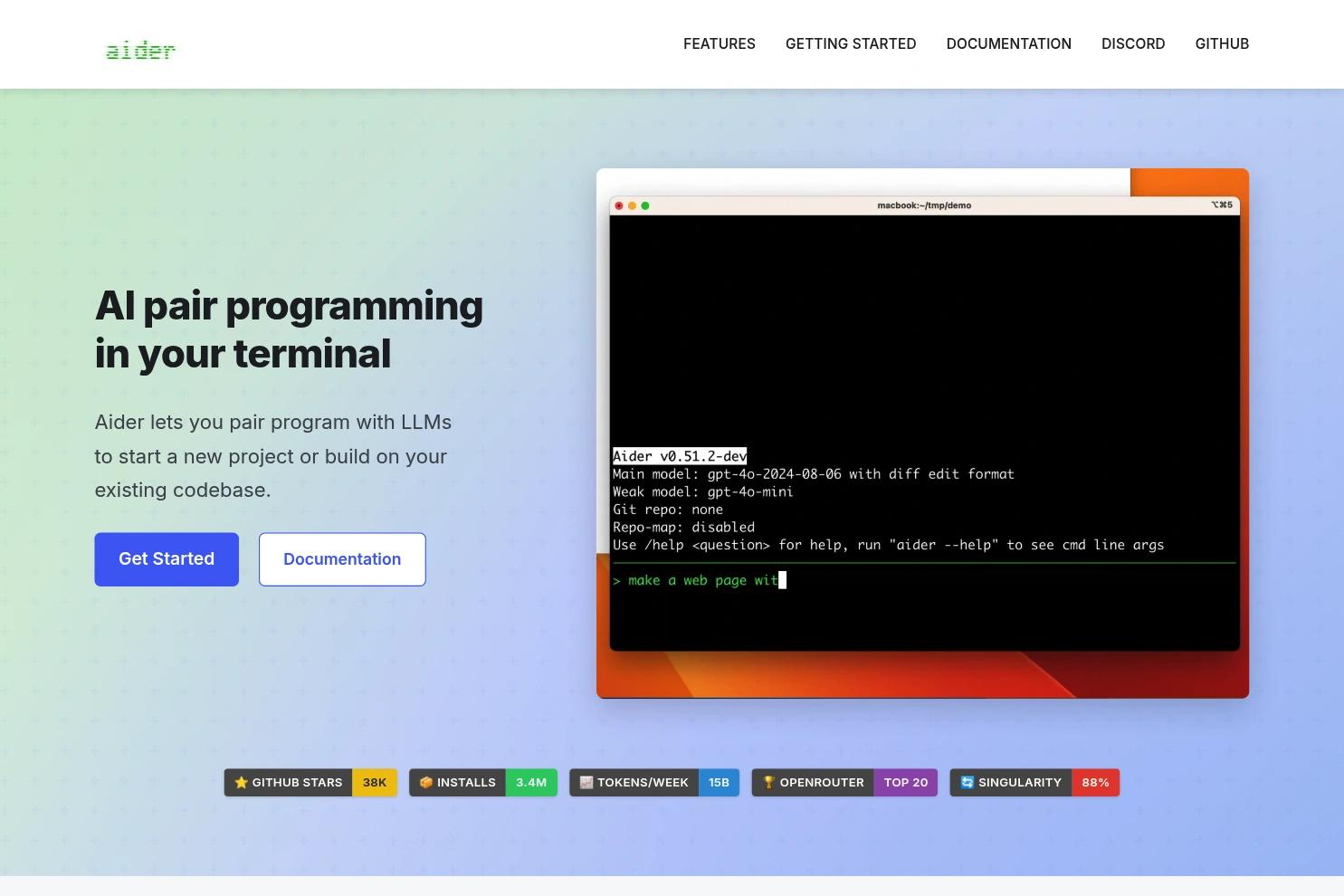The width and height of the screenshot is (1344, 896).
Task: Click the refresh icon on Singularity badge
Action: tap(967, 783)
